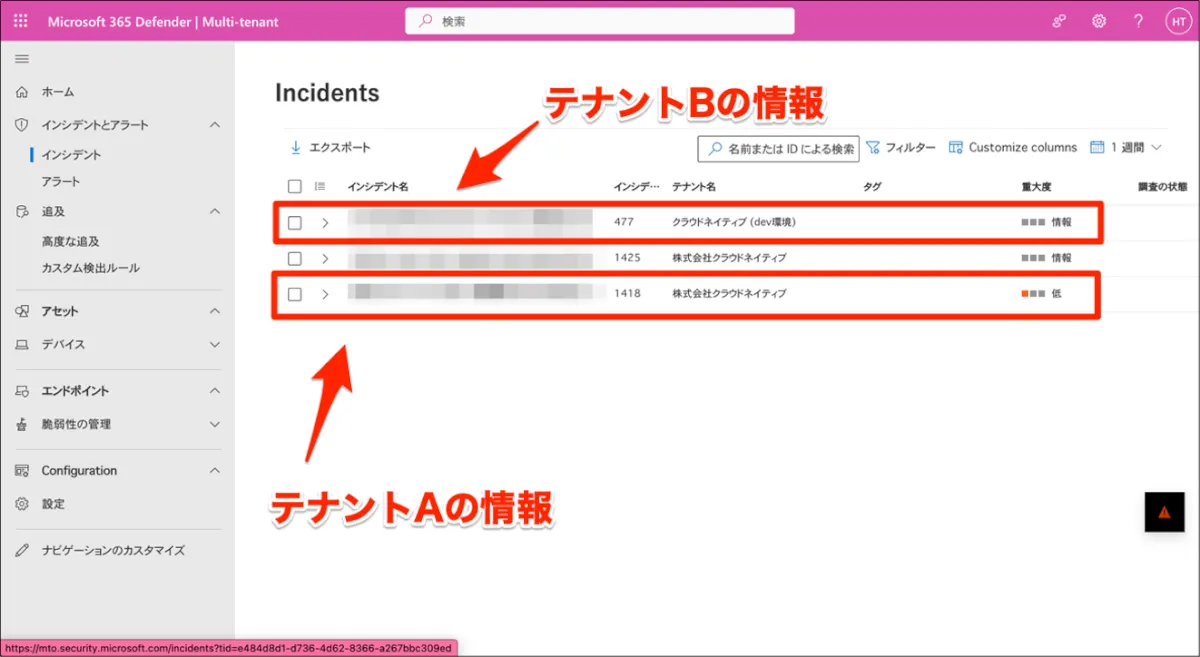Image resolution: width=1200 pixels, height=657 pixels.
Task: Click the 低 severity value in row 1418
Action: click(x=1056, y=294)
